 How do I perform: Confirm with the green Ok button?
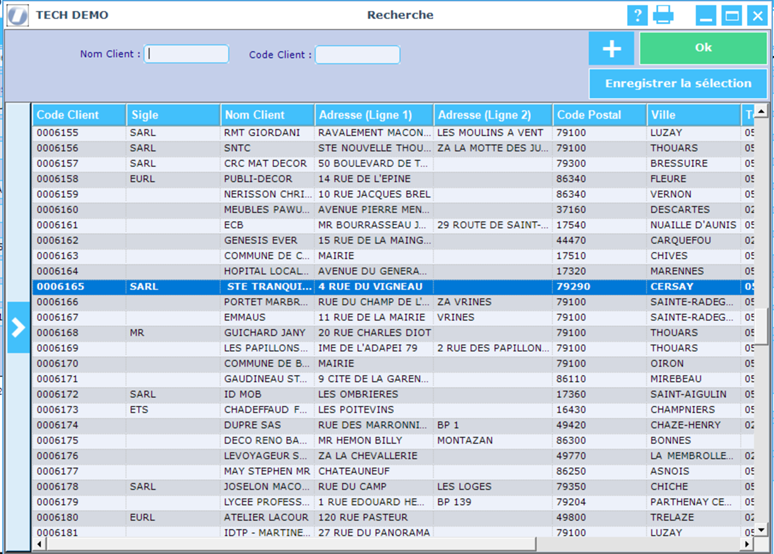click(703, 48)
